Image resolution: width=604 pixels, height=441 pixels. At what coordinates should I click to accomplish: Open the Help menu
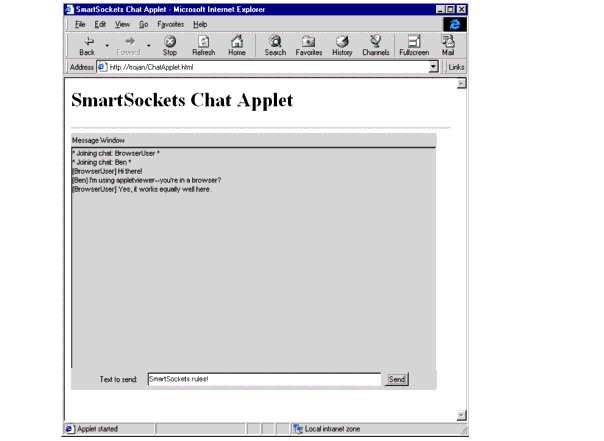point(200,24)
